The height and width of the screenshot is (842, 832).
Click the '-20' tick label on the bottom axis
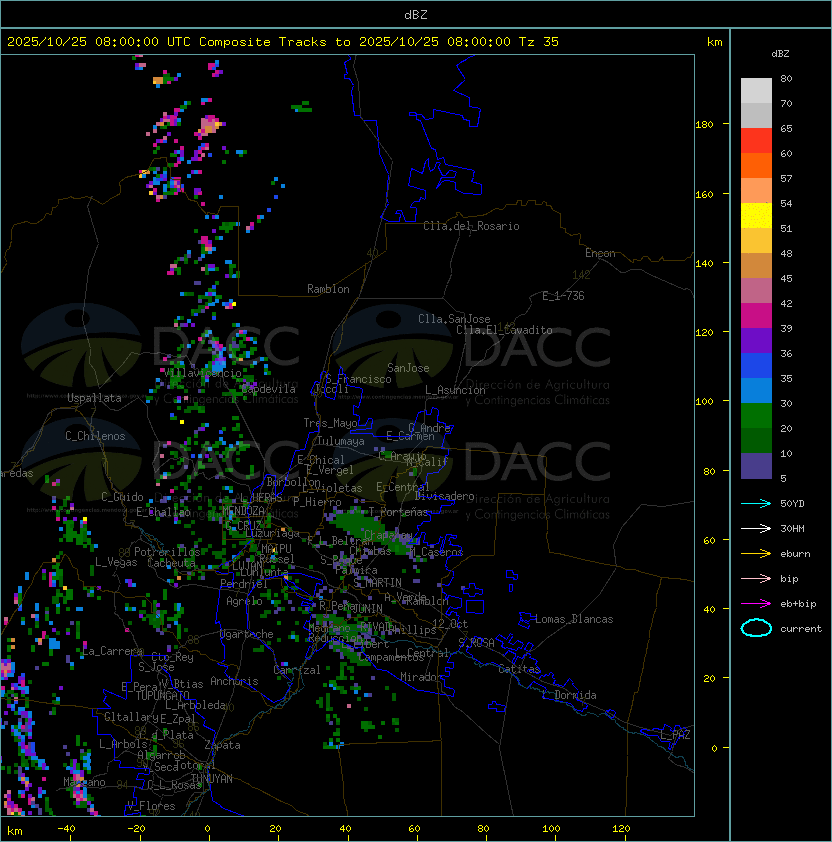(x=136, y=829)
